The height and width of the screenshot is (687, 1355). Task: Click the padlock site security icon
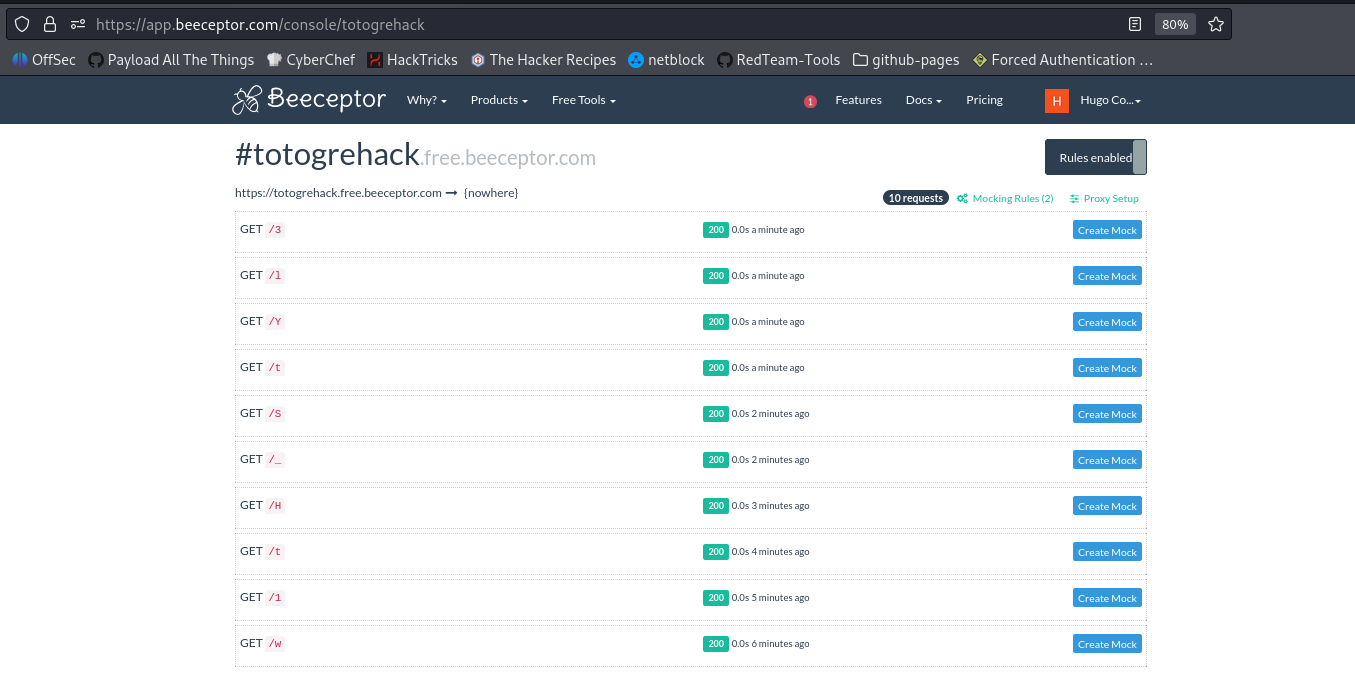coord(50,24)
